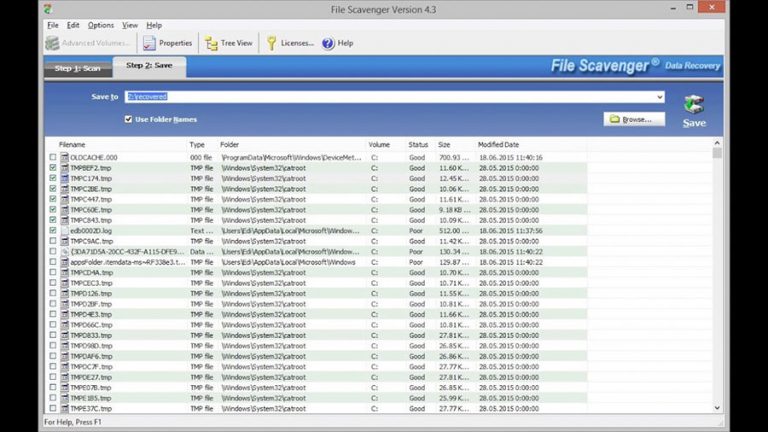Click file icon of TMPDAF6.tmp
Screen dimensions: 768x432
(x=64, y=356)
